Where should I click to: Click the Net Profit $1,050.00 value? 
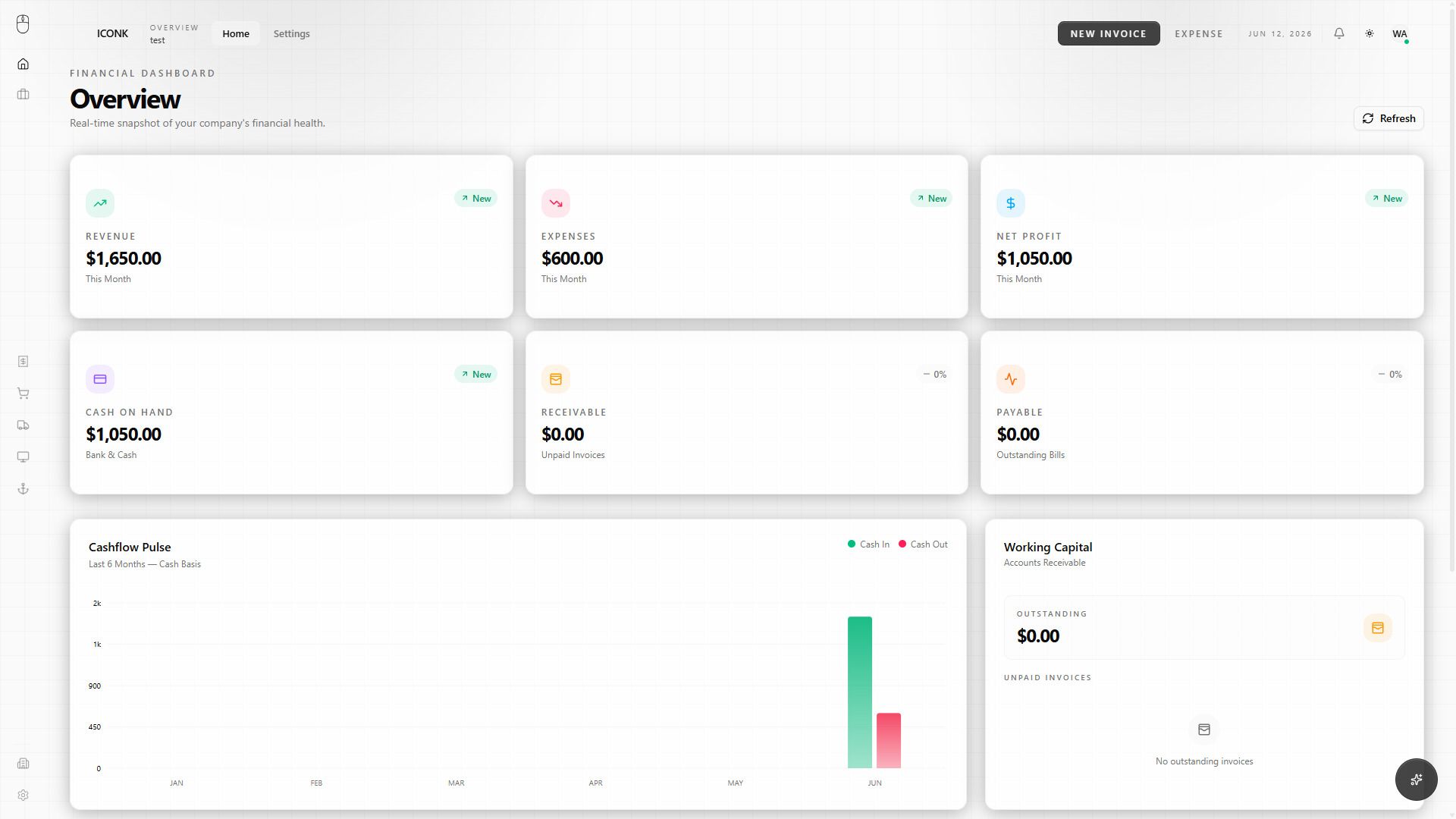pyautogui.click(x=1034, y=259)
